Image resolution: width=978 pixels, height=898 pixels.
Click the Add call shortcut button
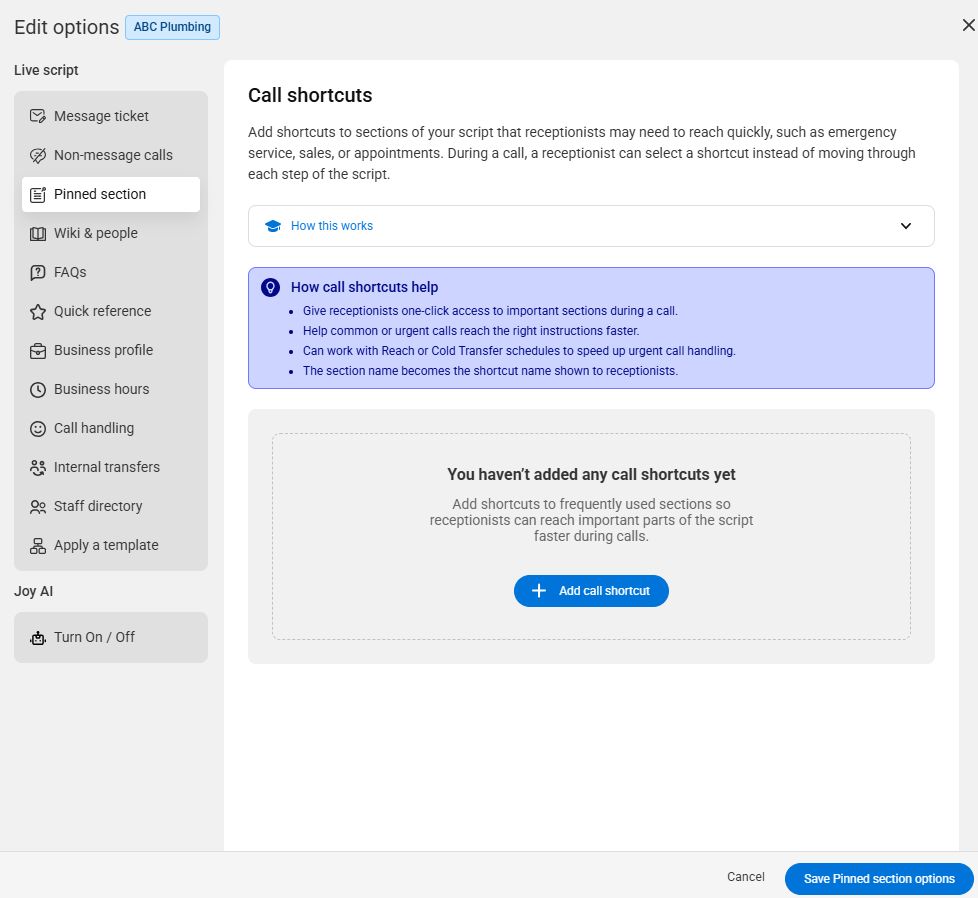click(x=591, y=591)
